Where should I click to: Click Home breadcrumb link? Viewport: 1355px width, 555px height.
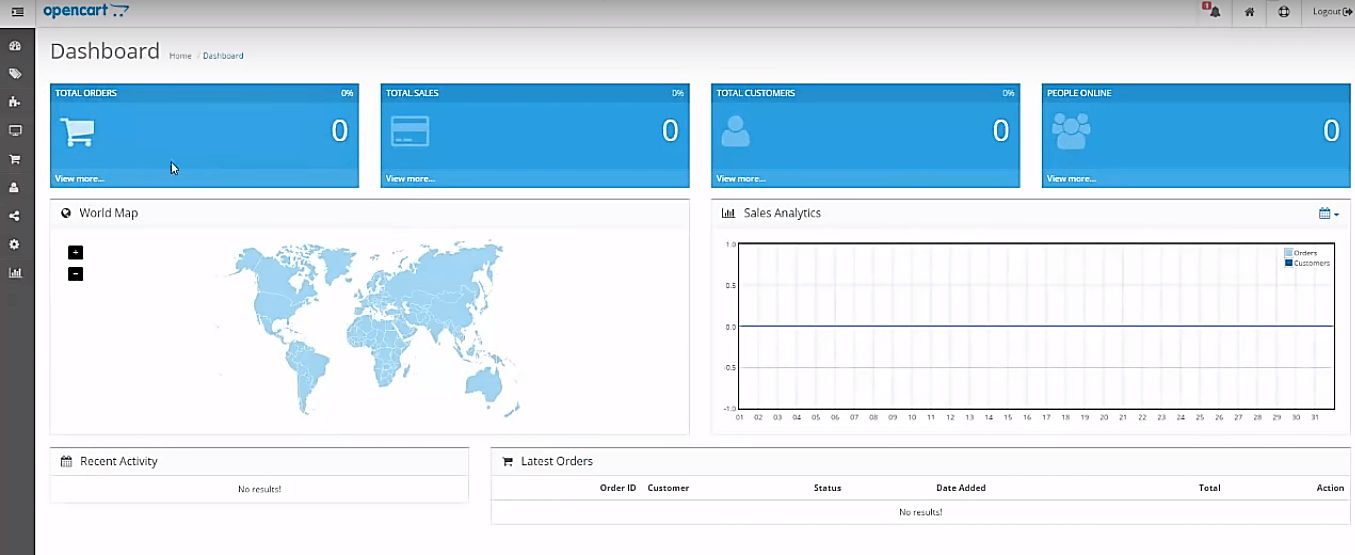[x=180, y=56]
